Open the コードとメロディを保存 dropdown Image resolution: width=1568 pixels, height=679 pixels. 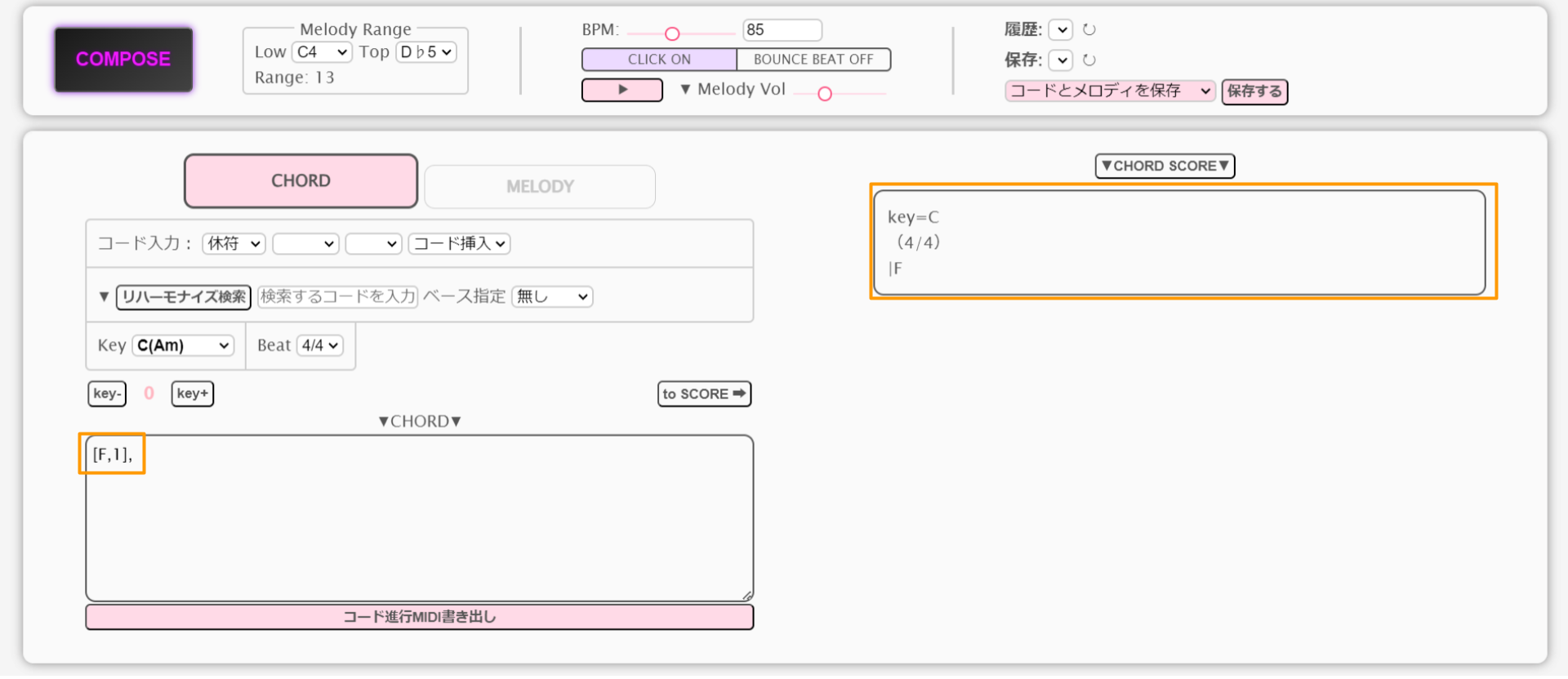[x=1110, y=91]
